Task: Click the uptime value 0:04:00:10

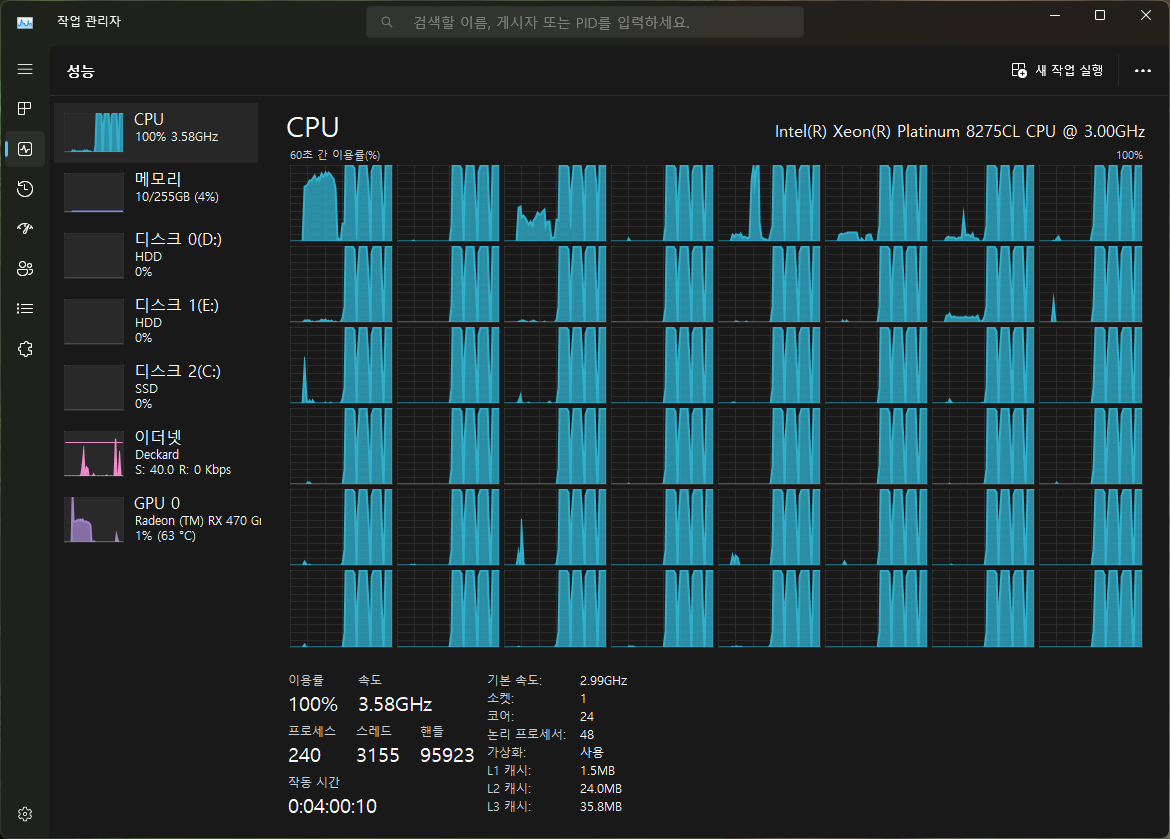Action: tap(333, 806)
